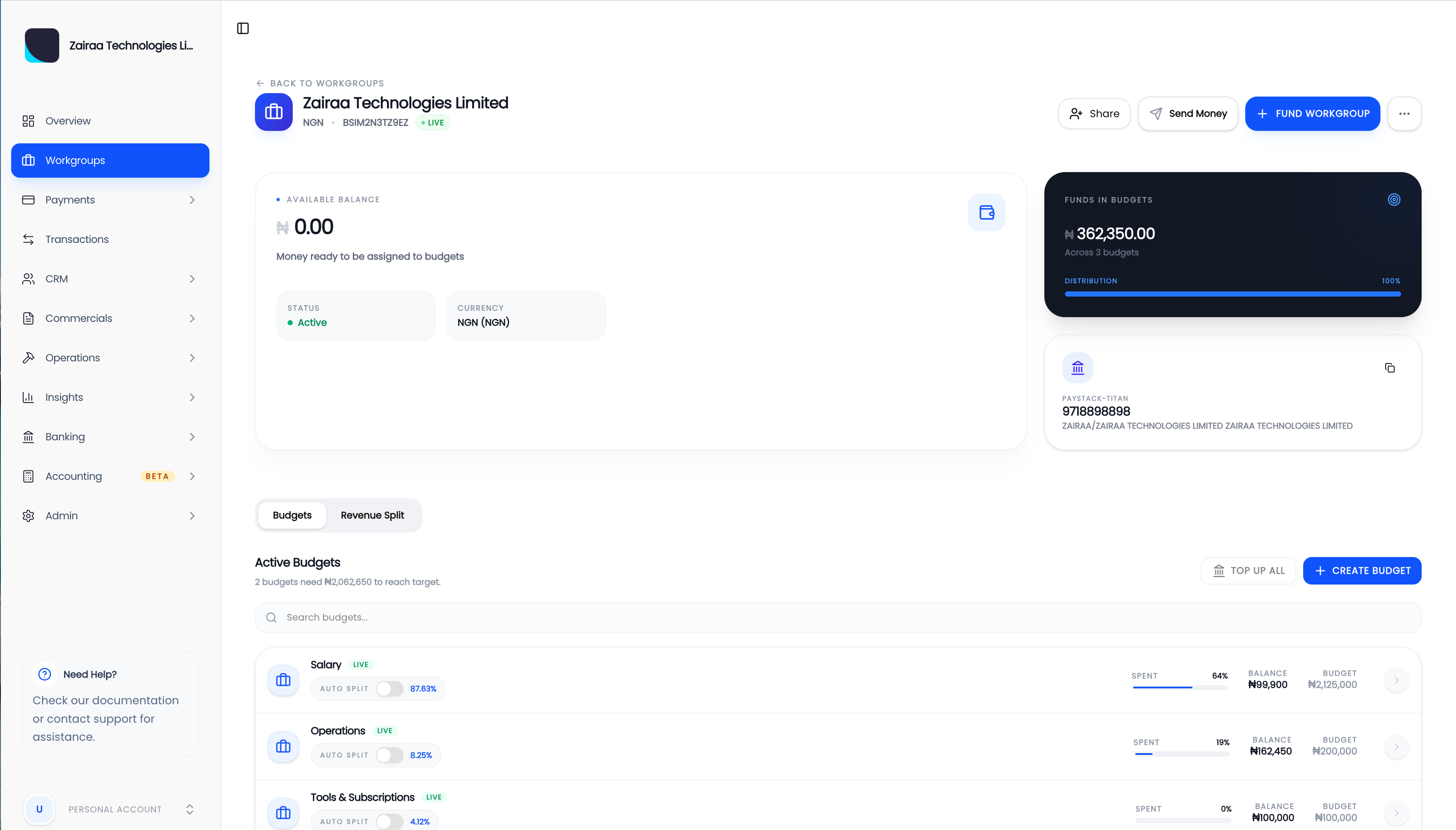Switch to the Revenue Split tab
The width and height of the screenshot is (1456, 830).
click(372, 515)
